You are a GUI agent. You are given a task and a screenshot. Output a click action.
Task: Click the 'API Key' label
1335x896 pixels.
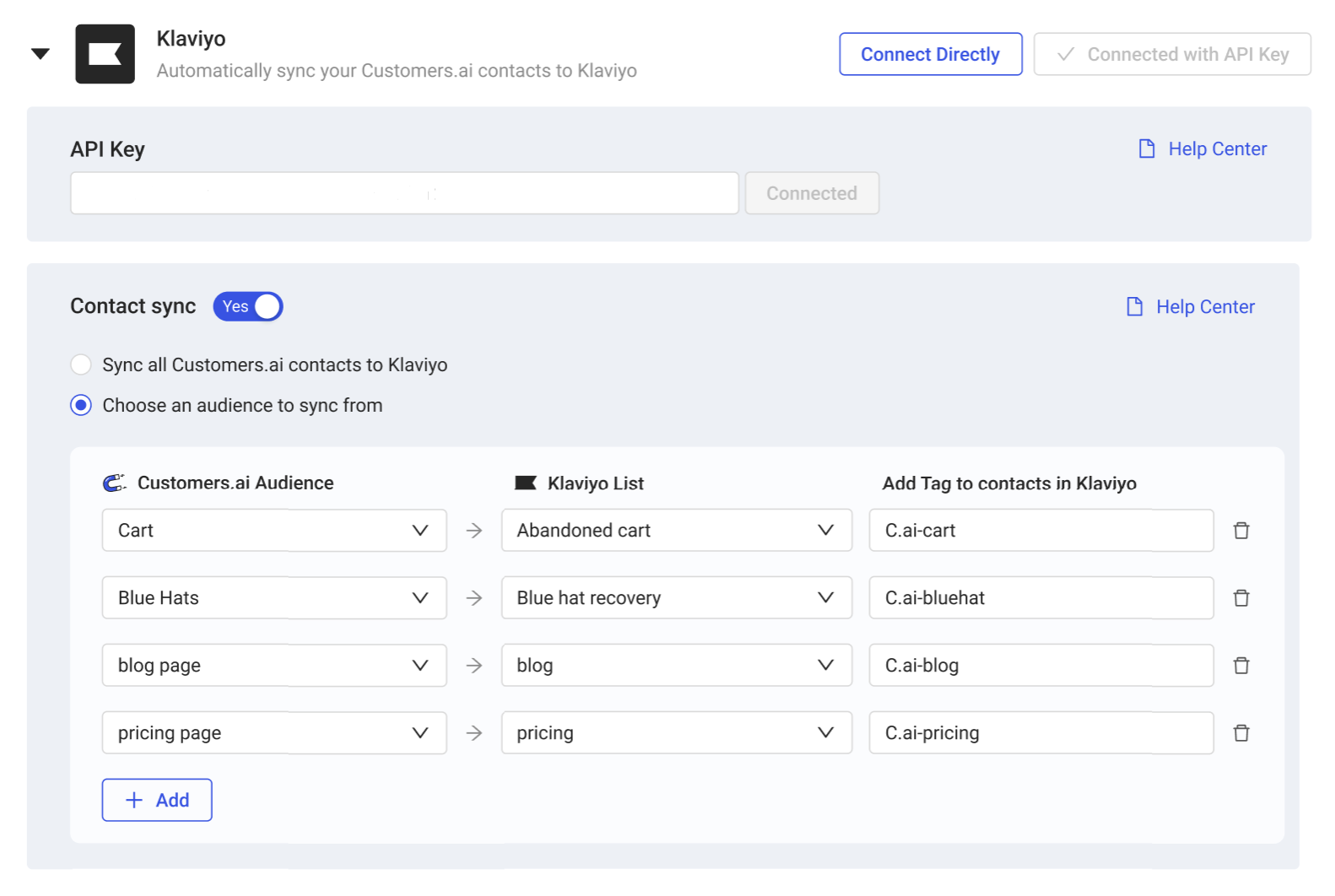pyautogui.click(x=107, y=149)
